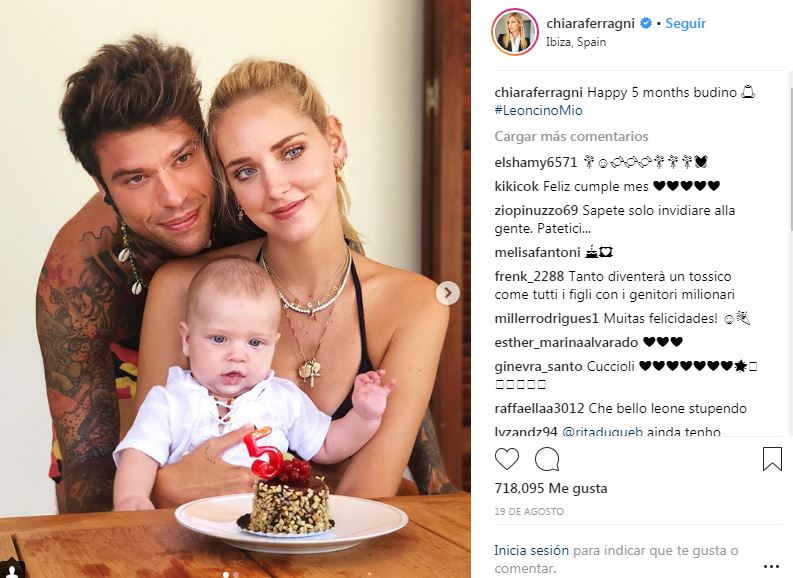793x578 pixels.
Task: Follow the account via Seguir
Action: pyautogui.click(x=685, y=23)
